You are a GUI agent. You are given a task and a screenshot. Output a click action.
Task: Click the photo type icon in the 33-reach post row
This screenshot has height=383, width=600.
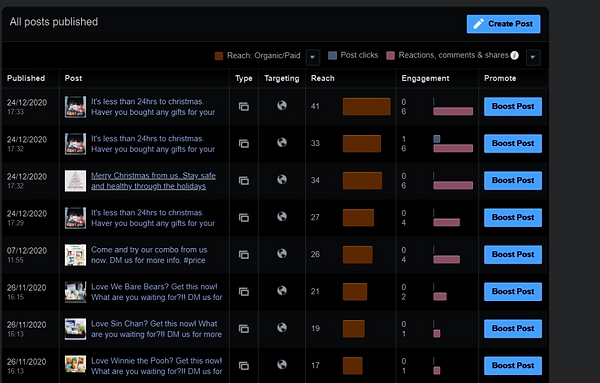coord(244,143)
